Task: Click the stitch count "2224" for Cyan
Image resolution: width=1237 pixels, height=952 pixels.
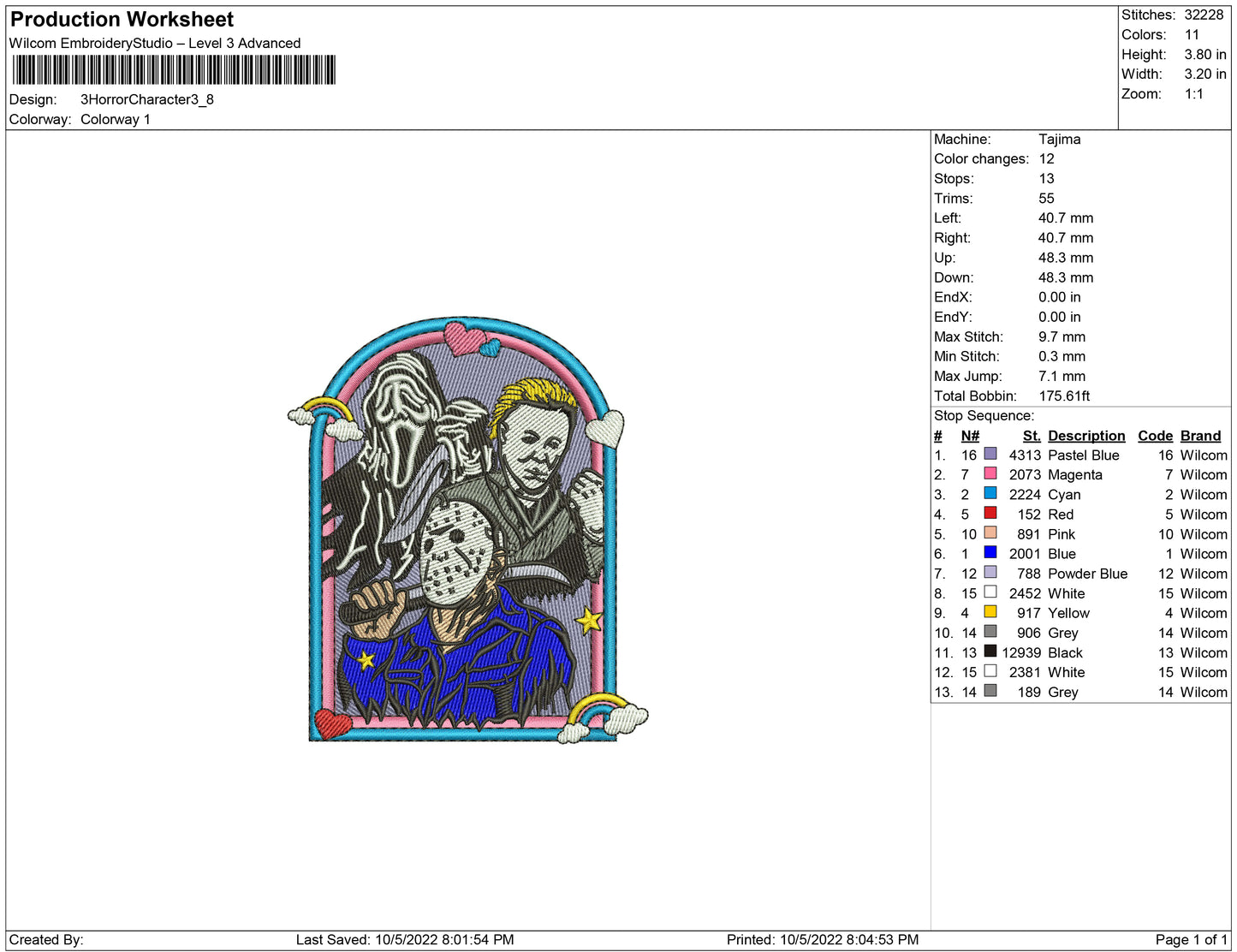Action: coord(1025,494)
